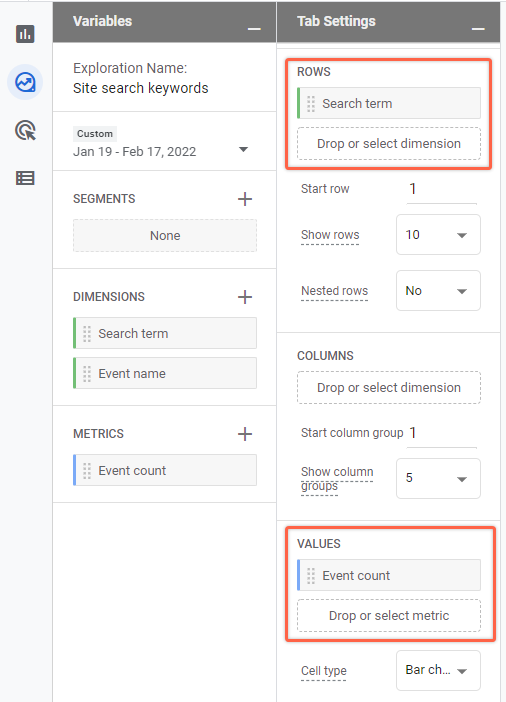Open the Show column groups dropdown
The image size is (506, 702).
click(438, 478)
